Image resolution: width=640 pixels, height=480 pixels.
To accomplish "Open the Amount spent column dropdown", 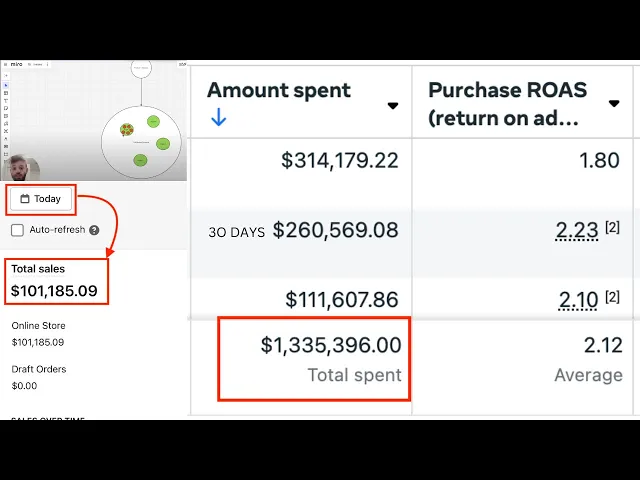I will pos(393,105).
